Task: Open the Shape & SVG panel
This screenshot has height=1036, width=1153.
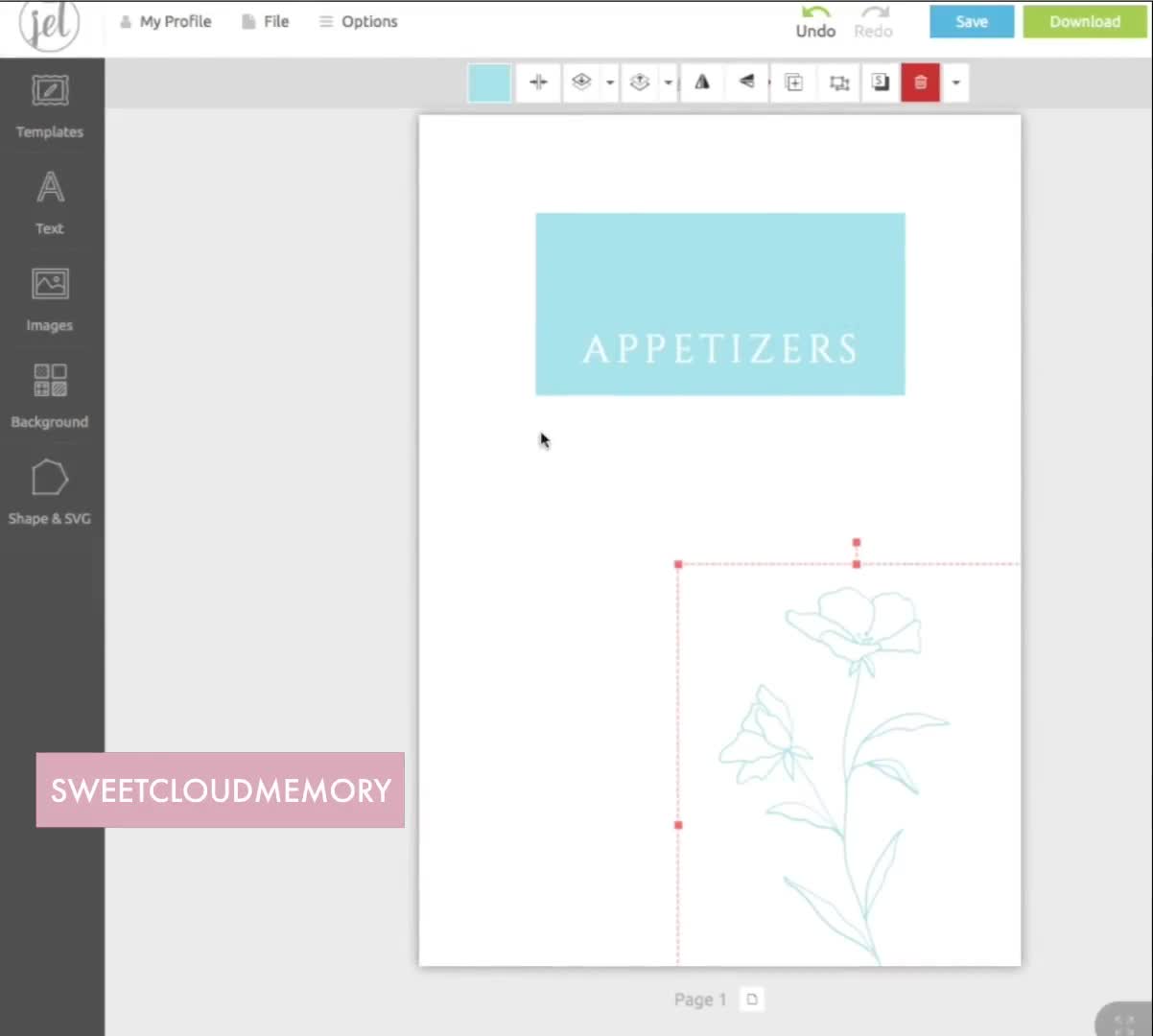Action: click(49, 491)
